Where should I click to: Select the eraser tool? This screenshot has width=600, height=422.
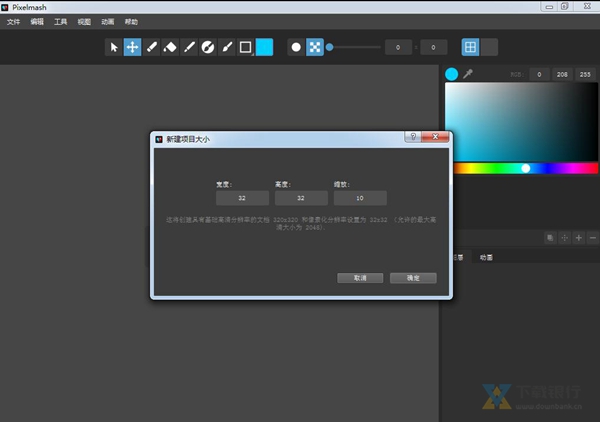point(170,47)
